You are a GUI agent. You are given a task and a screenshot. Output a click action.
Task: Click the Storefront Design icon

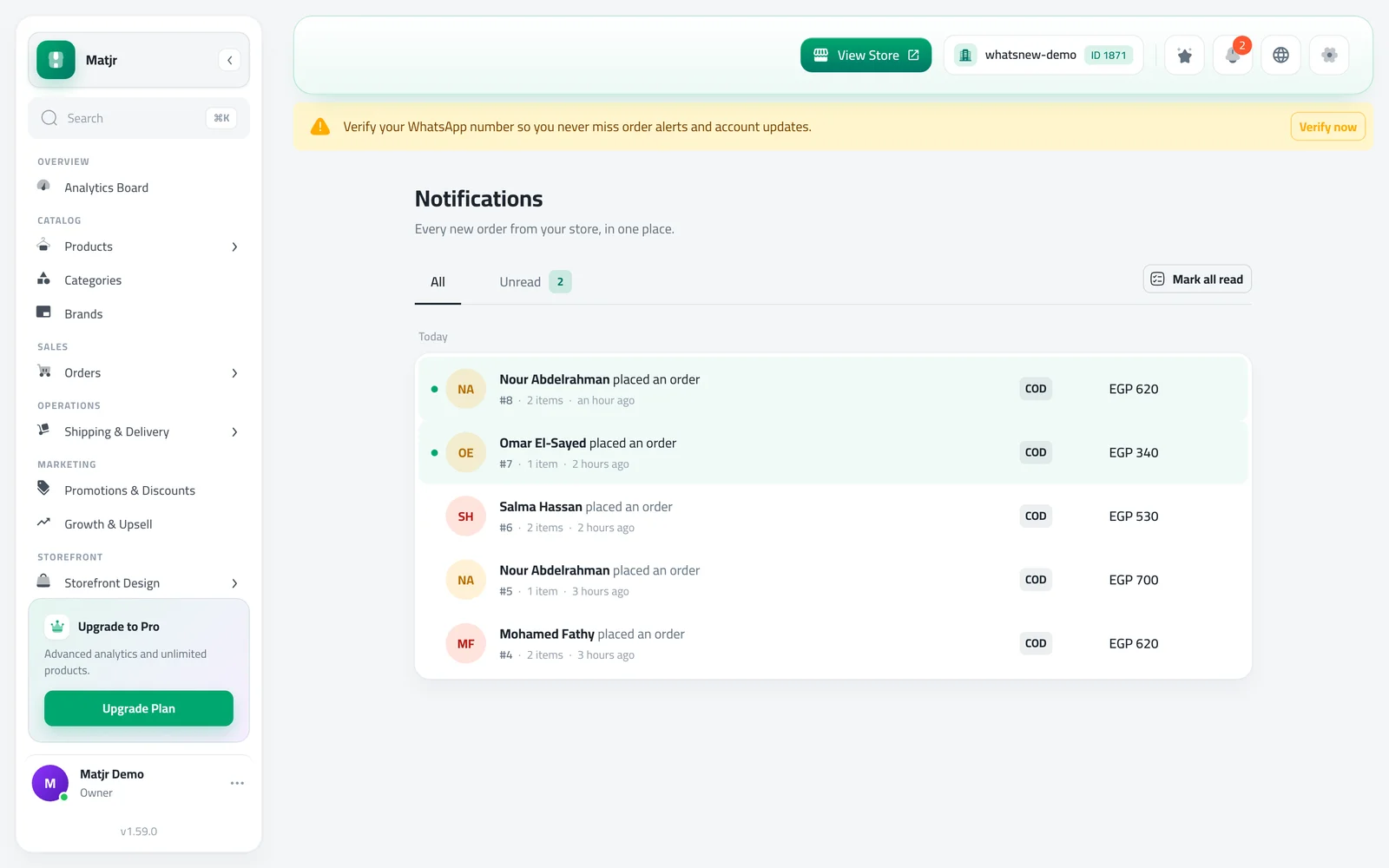tap(43, 582)
